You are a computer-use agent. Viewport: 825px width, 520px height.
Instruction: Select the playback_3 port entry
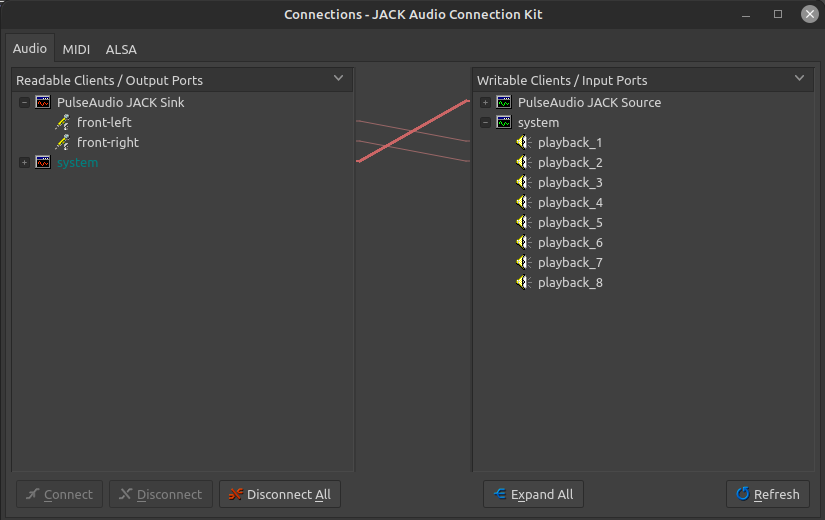coord(570,182)
